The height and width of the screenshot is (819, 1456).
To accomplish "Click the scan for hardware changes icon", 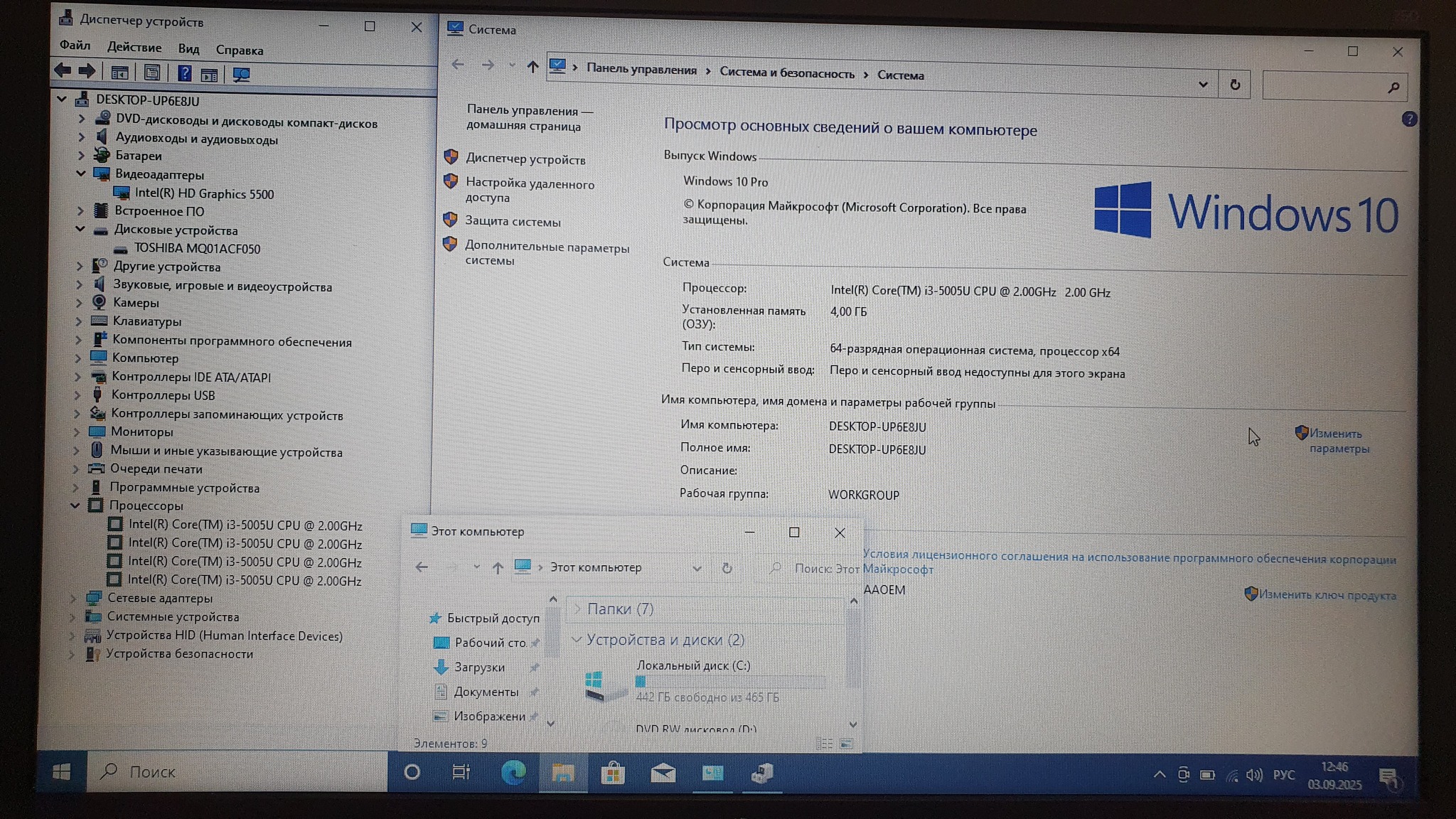I will [241, 74].
